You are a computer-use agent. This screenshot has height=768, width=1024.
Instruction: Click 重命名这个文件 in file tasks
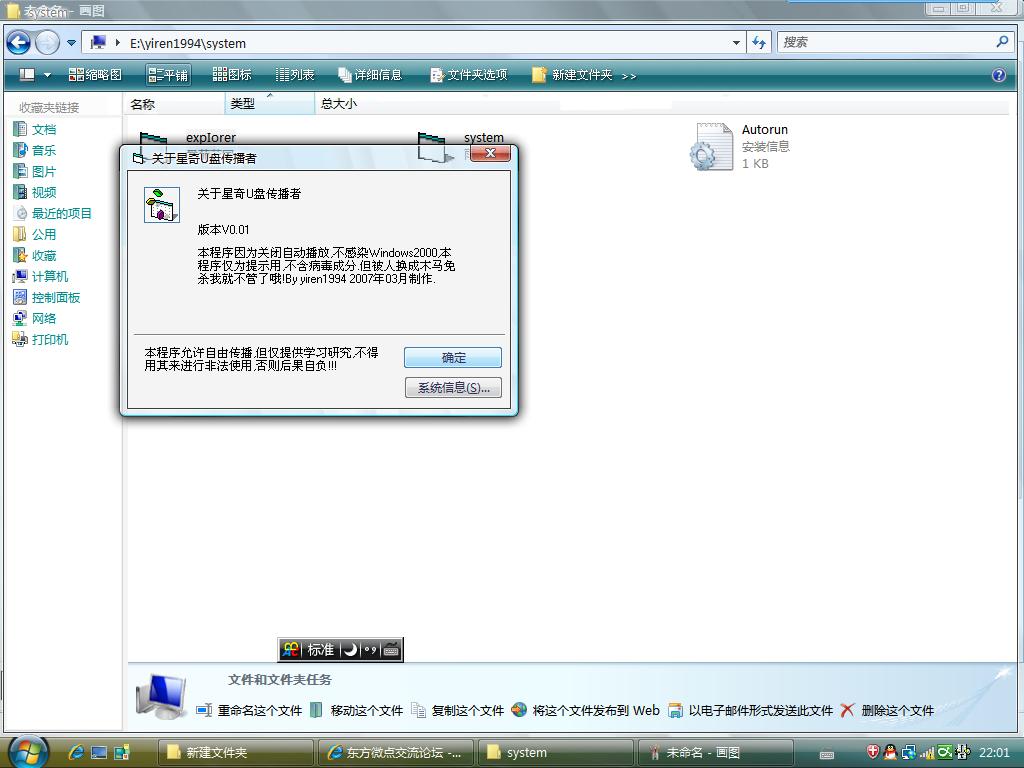[x=249, y=711]
